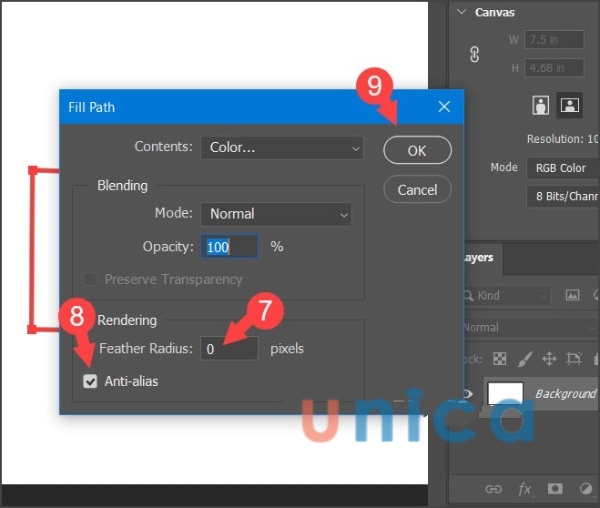This screenshot has height=508, width=600.
Task: Toggle the Anti-alias checkbox
Action: (90, 381)
